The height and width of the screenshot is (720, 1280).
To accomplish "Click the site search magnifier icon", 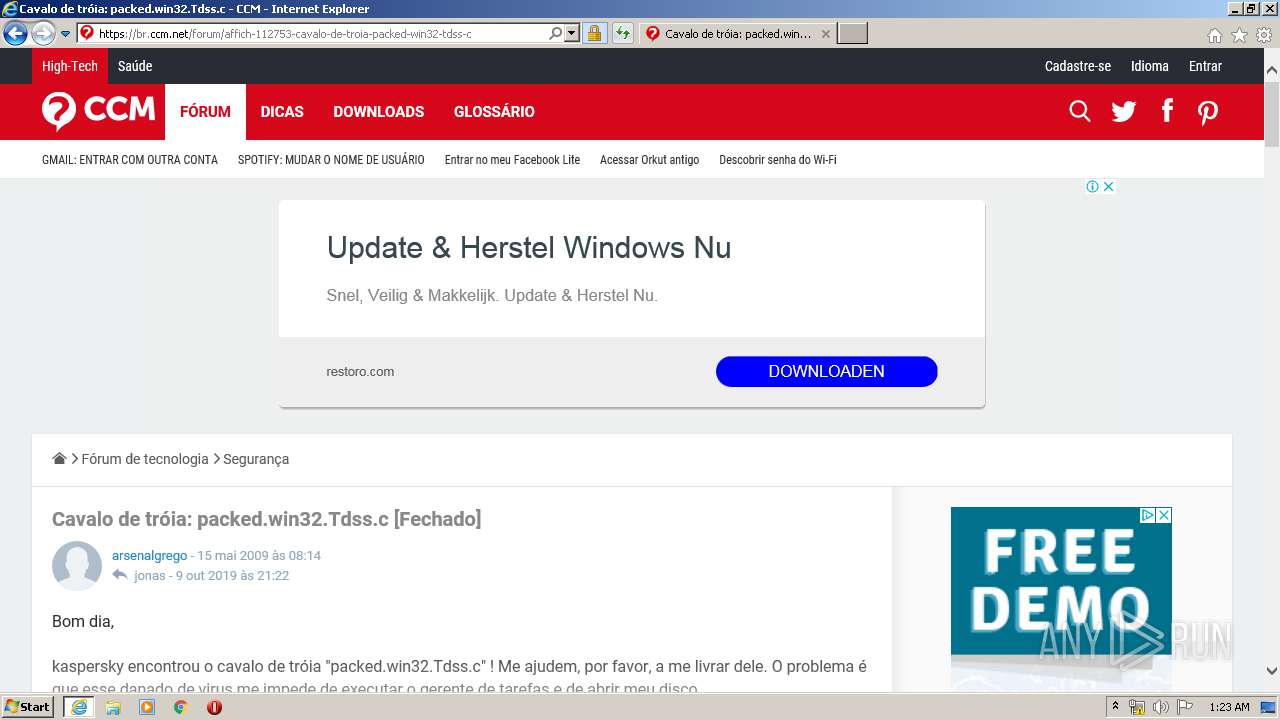I will pyautogui.click(x=1080, y=111).
